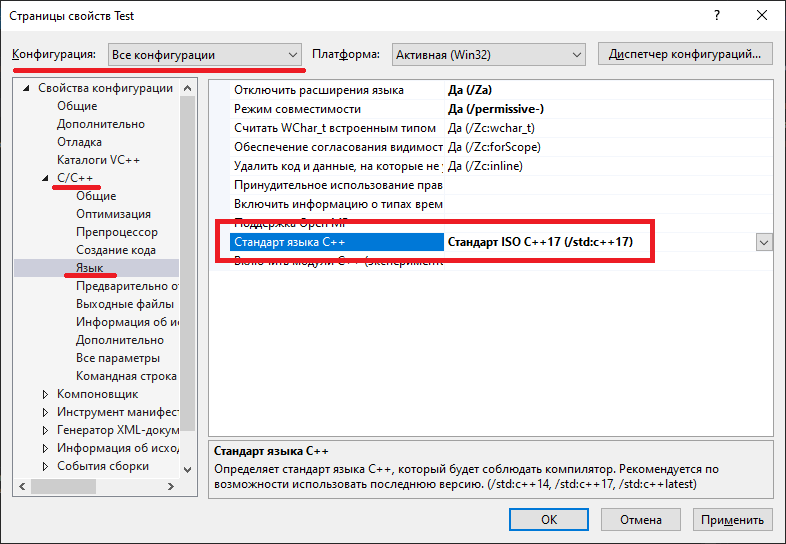
Task: Confirm with the OK button
Action: [549, 519]
